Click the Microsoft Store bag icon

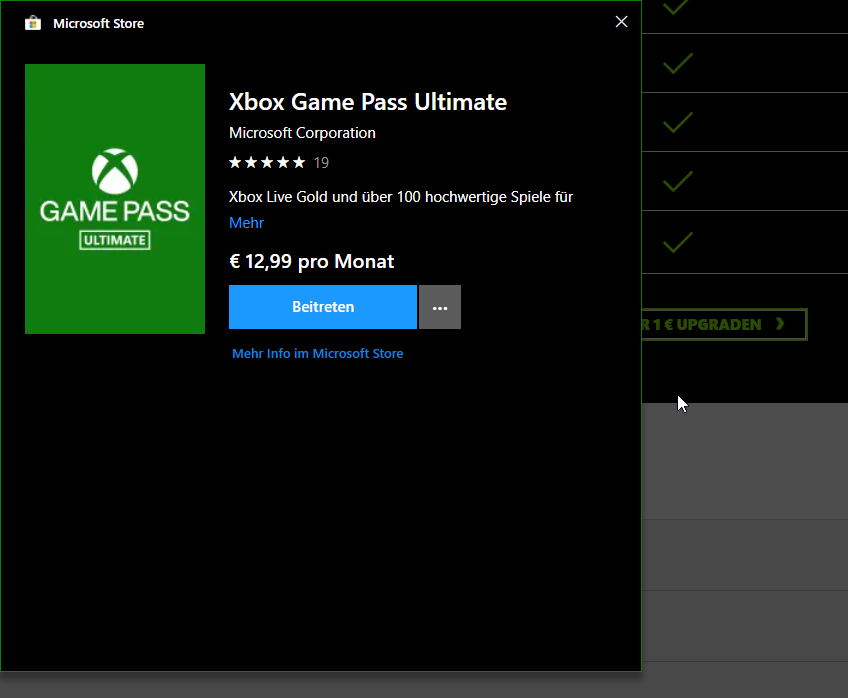tap(33, 23)
